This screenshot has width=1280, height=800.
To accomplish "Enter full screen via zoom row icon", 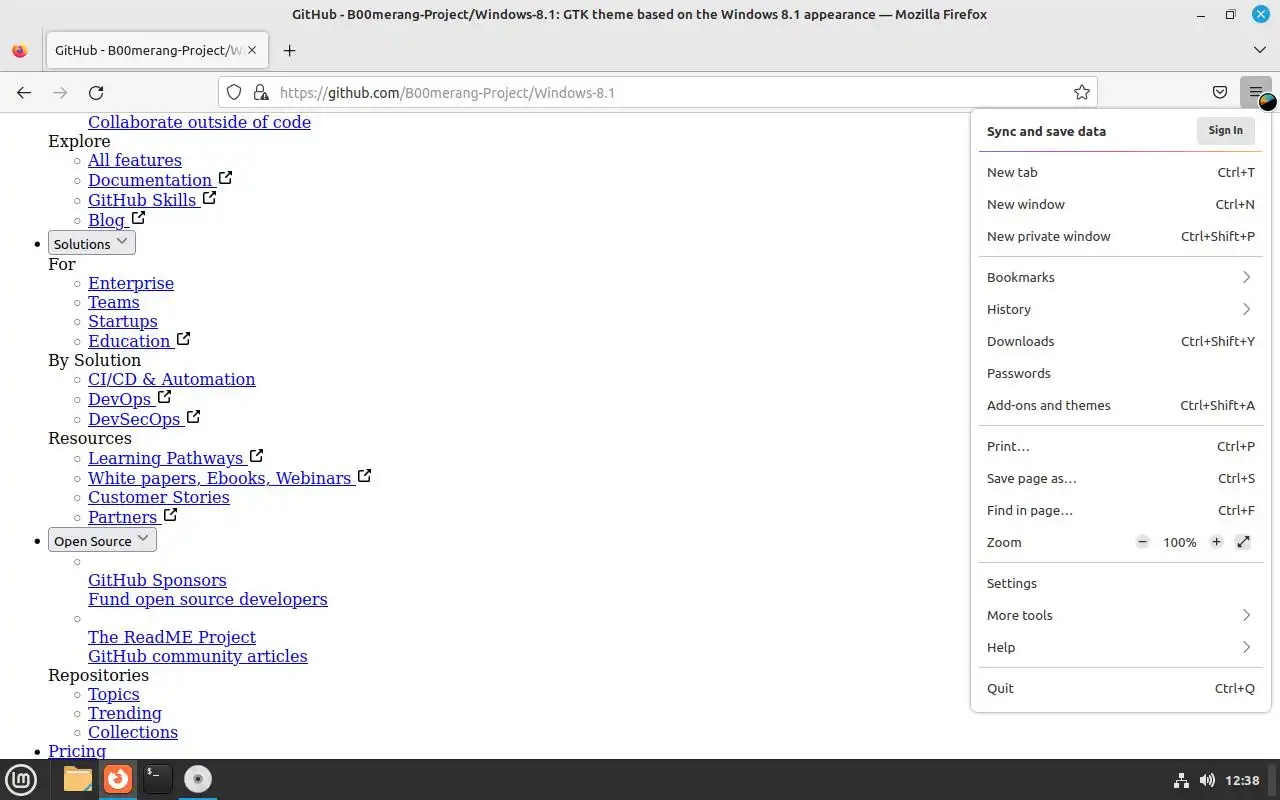I will pyautogui.click(x=1243, y=542).
